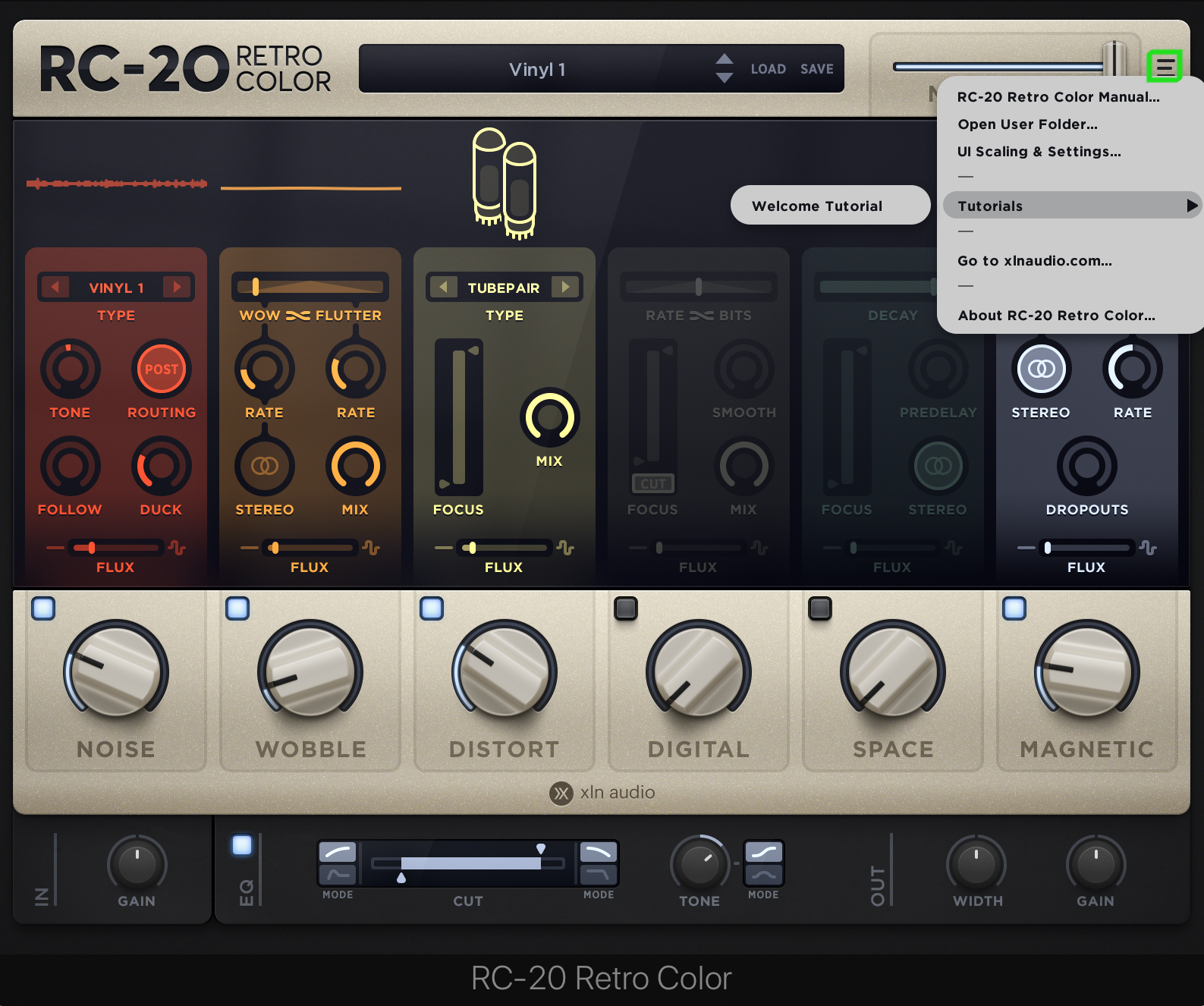1204x1006 pixels.
Task: Click the Noise Stereo... Magnetic STEREO link knob
Action: point(1041,369)
